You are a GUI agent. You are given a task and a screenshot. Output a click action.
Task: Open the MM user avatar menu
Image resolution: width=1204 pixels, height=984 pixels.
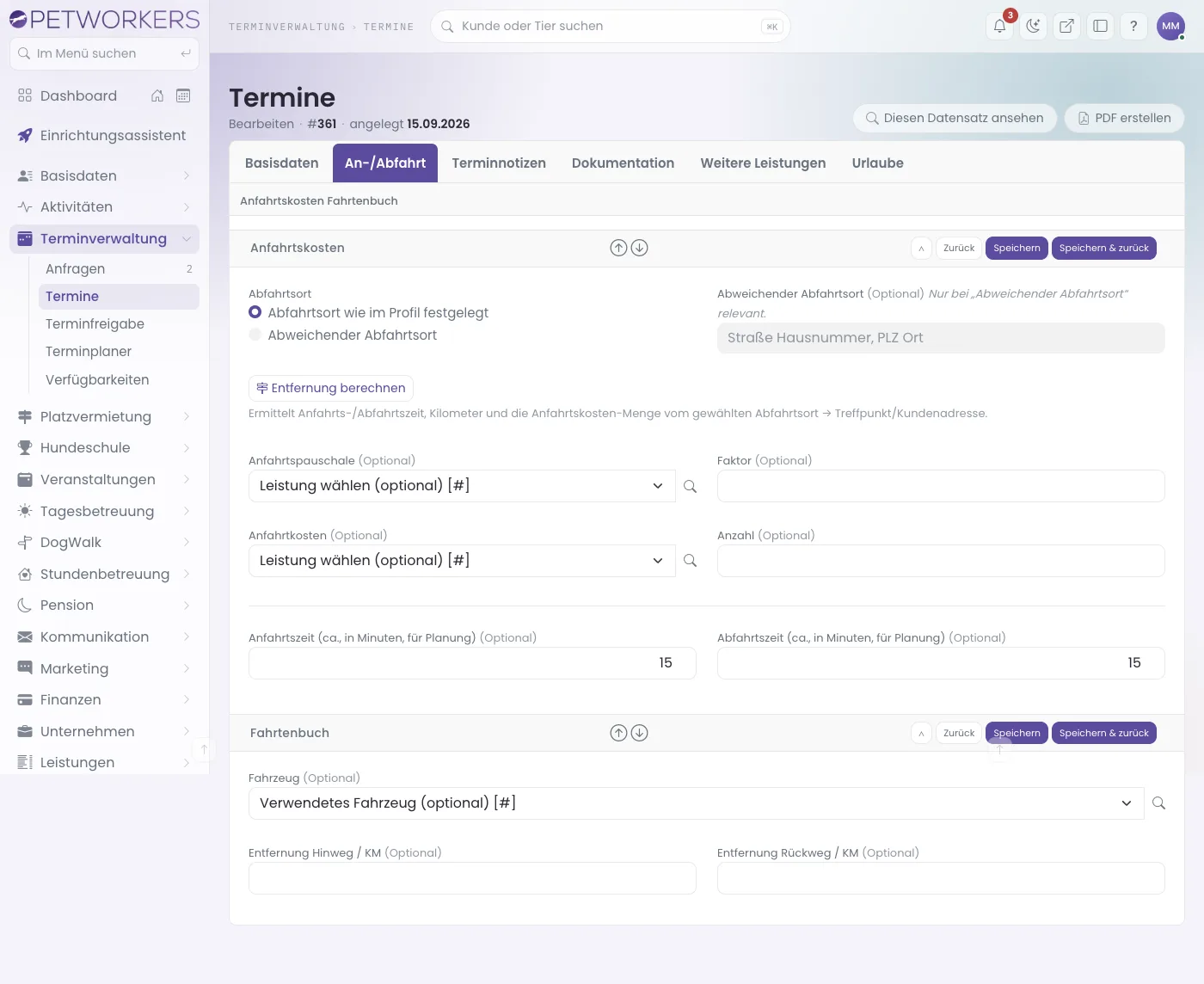(x=1170, y=26)
